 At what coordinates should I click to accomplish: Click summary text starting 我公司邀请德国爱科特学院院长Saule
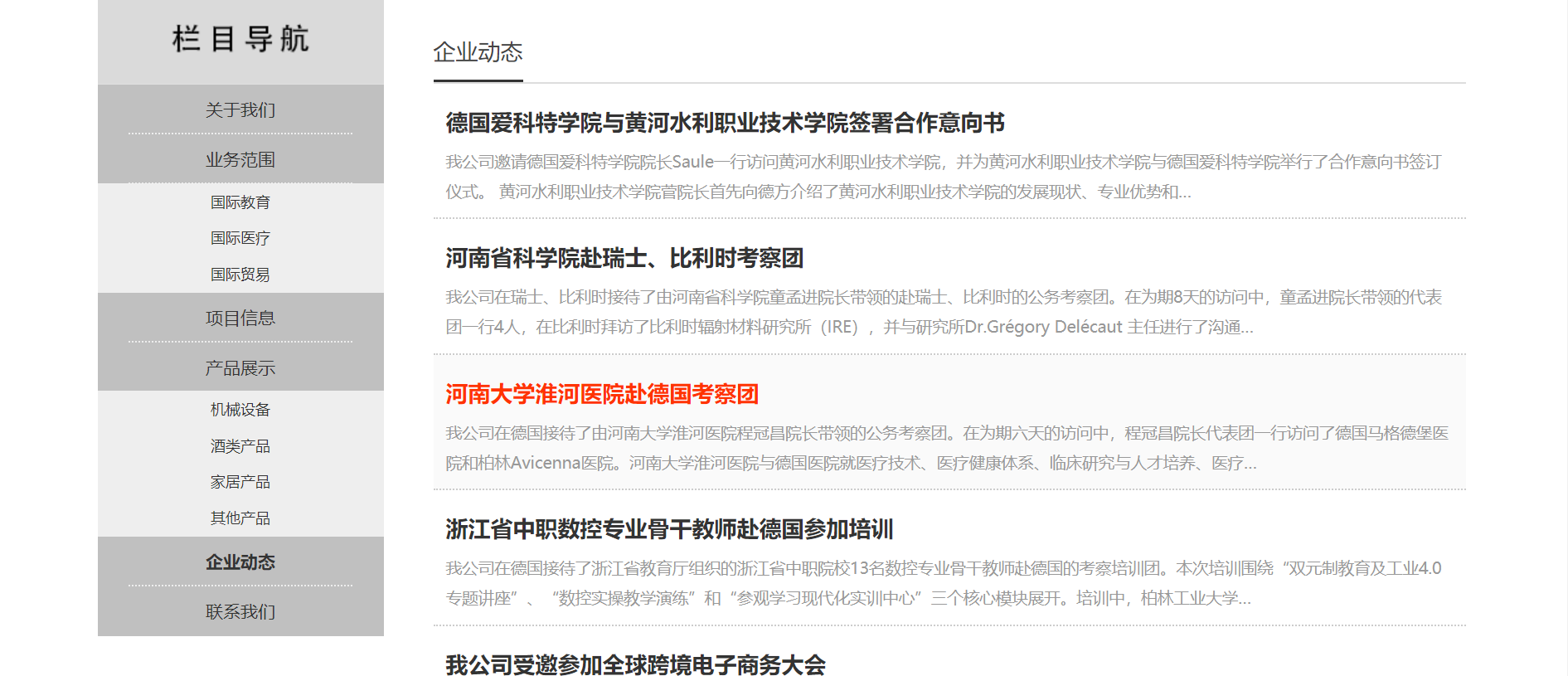[944, 177]
